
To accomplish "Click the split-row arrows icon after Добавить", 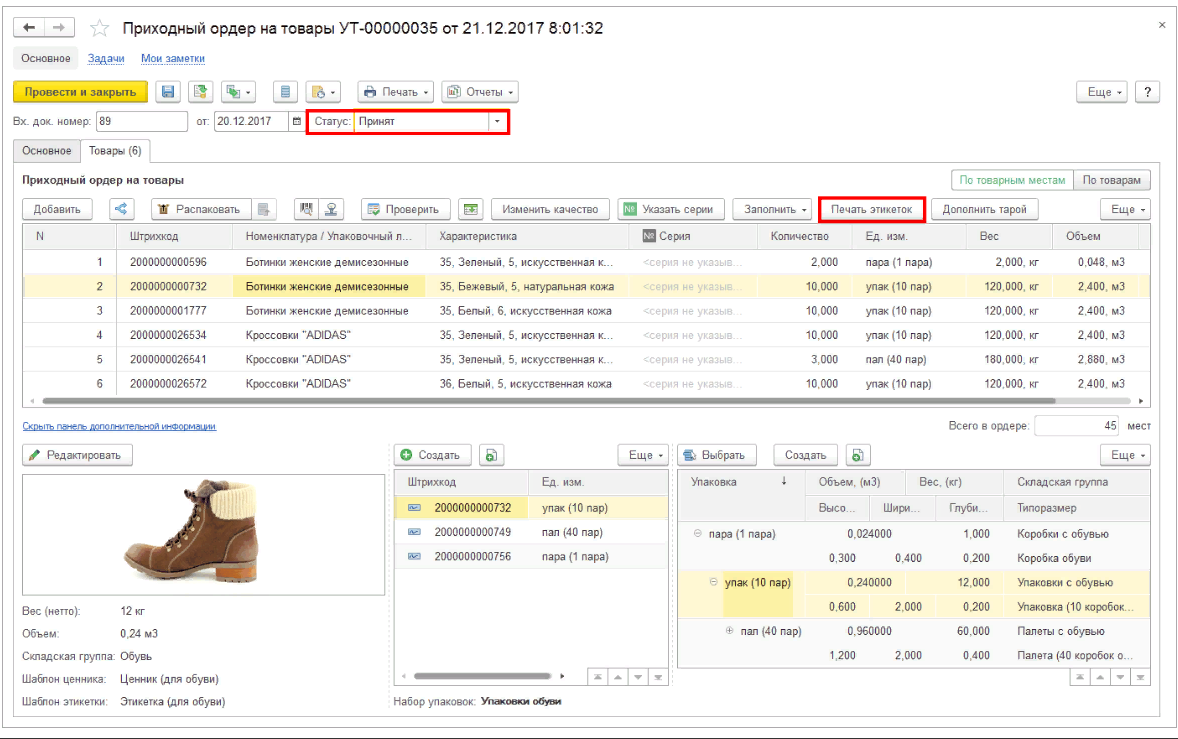I will coord(121,209).
